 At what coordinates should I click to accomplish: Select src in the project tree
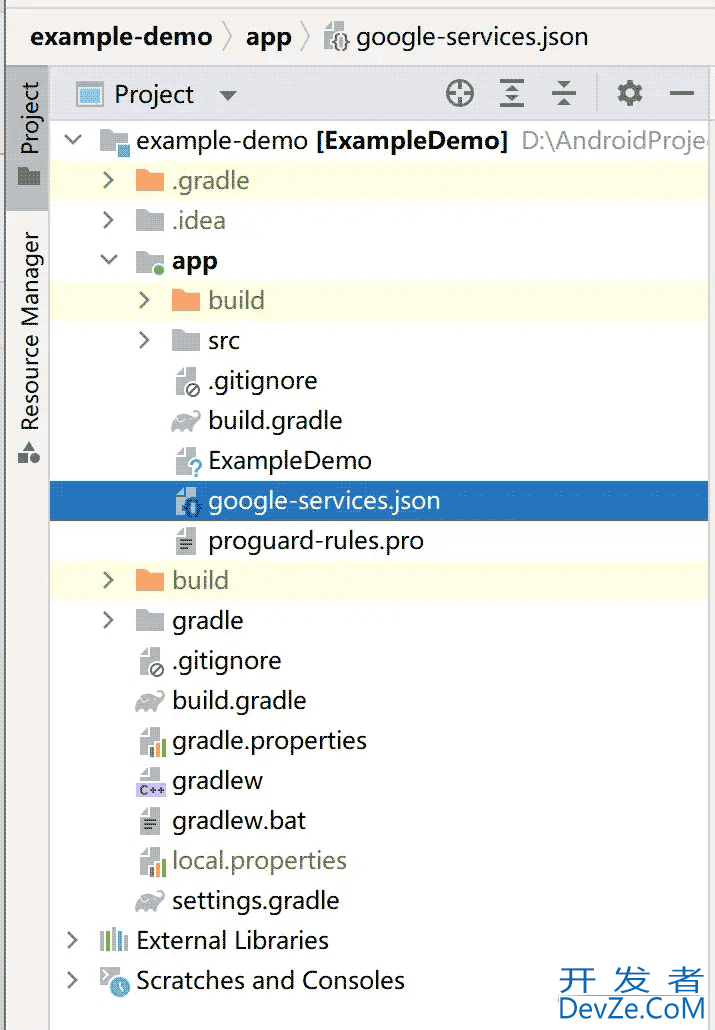click(223, 341)
